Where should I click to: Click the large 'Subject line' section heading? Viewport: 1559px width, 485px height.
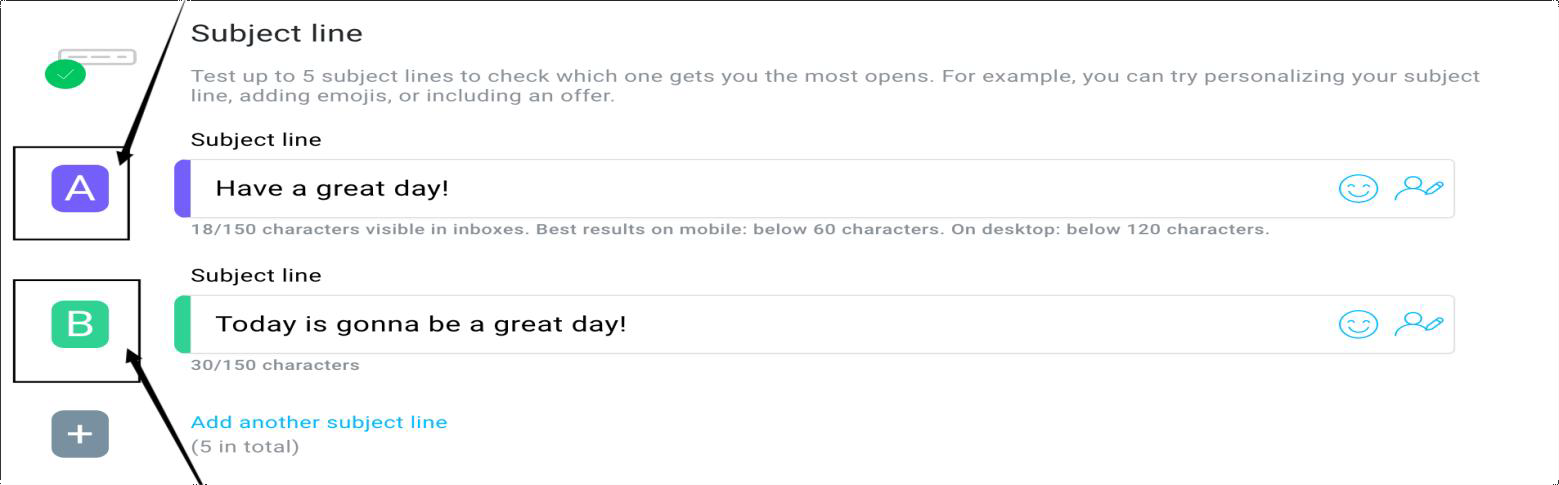(x=276, y=34)
